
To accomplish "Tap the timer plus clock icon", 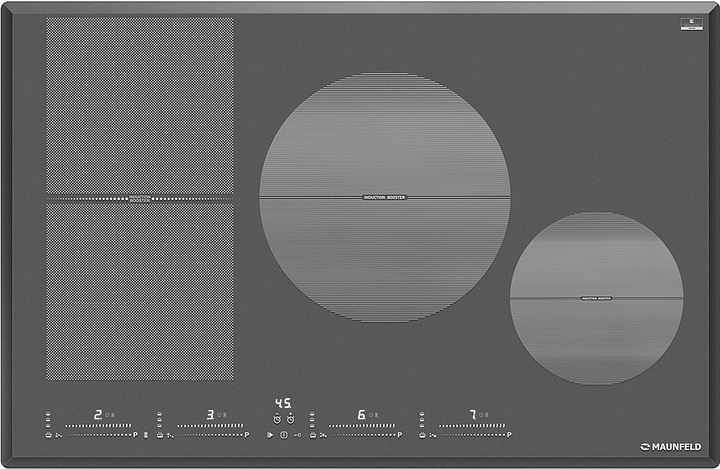I will coord(290,418).
